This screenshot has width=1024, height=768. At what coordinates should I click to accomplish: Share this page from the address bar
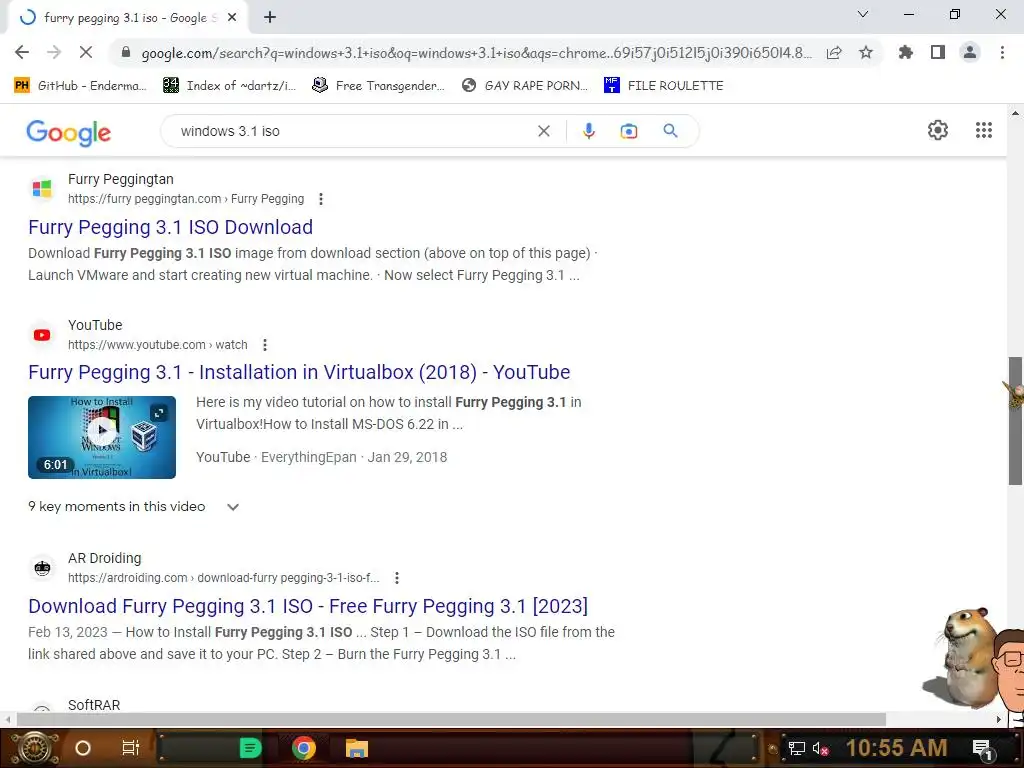[834, 52]
